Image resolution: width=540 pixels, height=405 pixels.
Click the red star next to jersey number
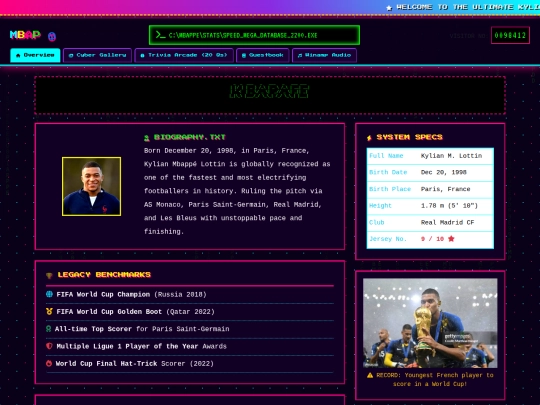451,239
